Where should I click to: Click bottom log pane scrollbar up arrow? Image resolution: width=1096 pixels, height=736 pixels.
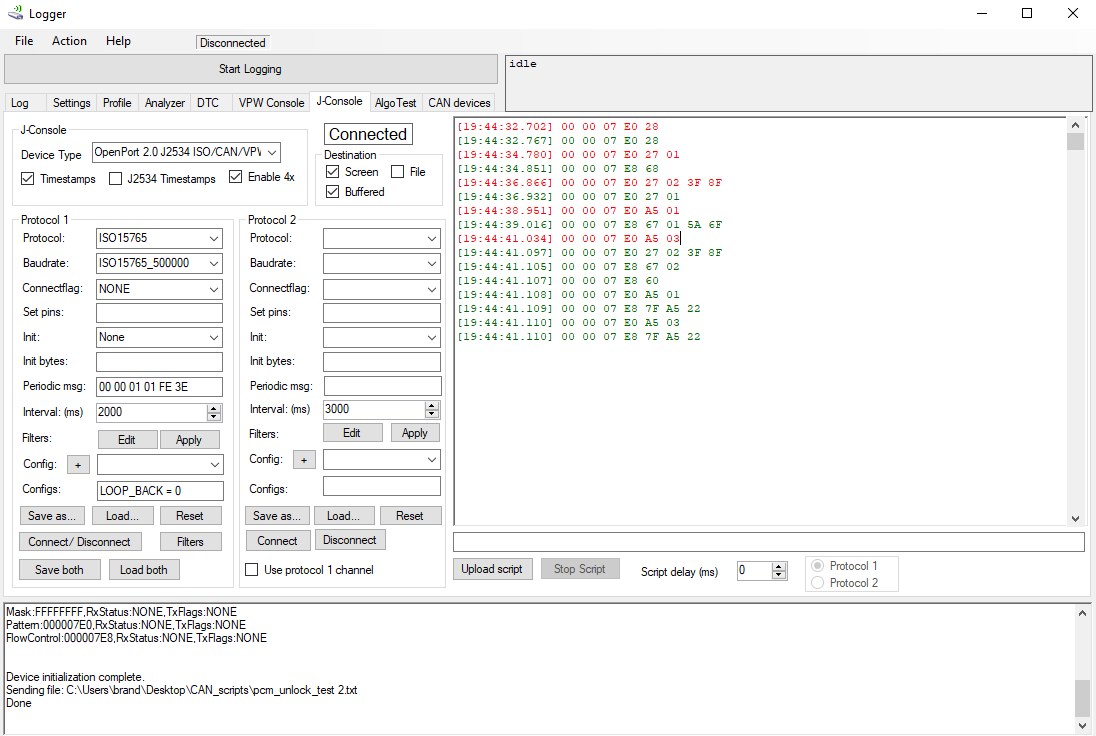[1082, 613]
